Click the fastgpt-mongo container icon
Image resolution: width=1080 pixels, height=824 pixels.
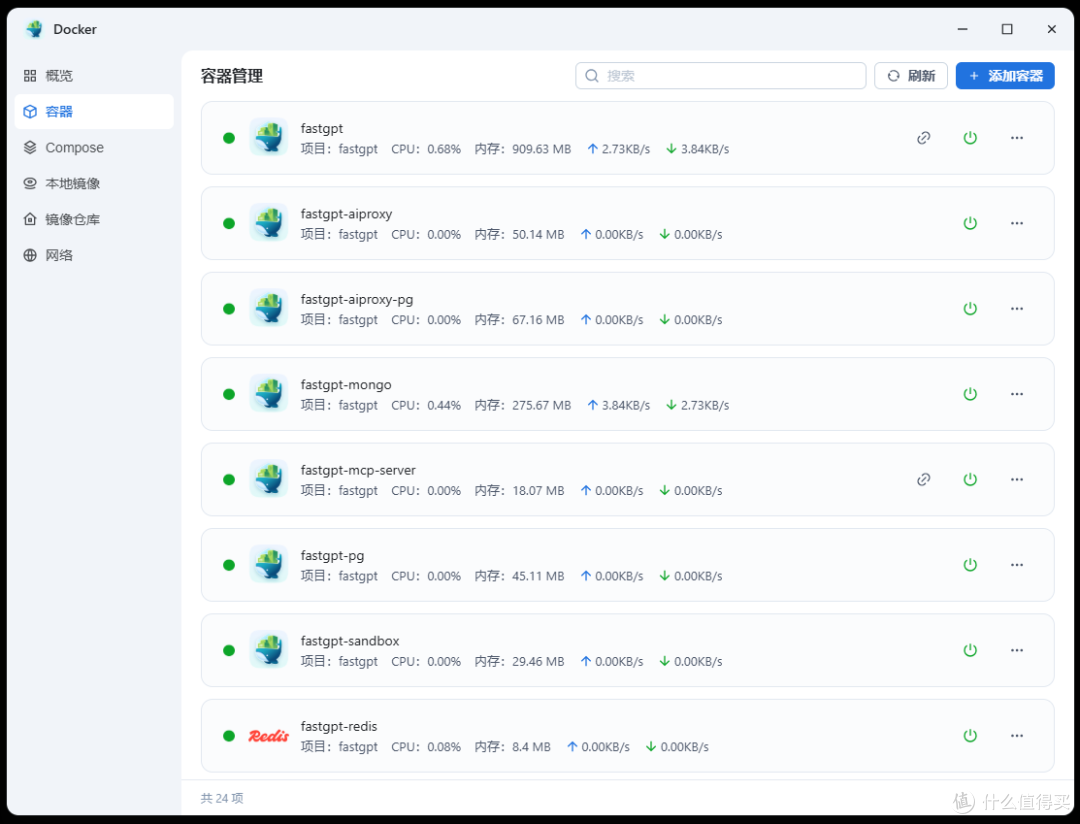(x=268, y=394)
